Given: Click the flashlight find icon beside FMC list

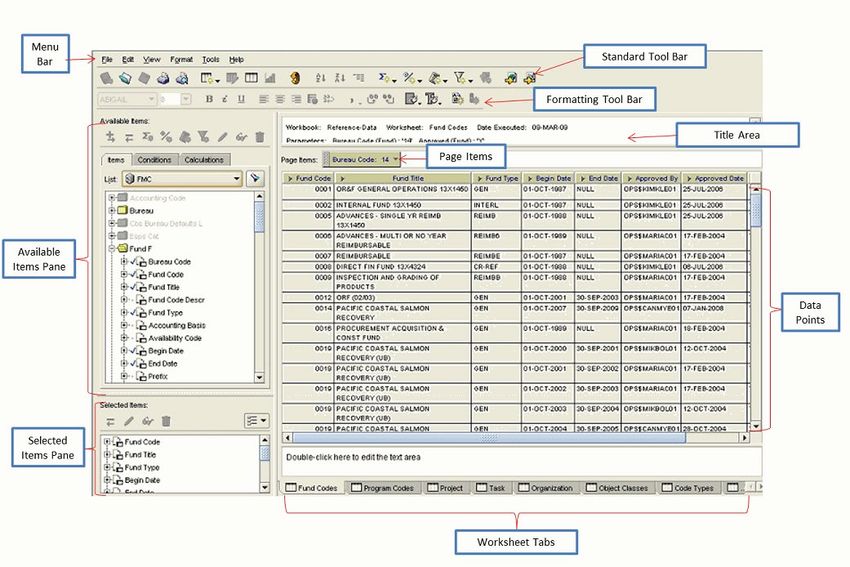Looking at the screenshot, I should click(256, 178).
